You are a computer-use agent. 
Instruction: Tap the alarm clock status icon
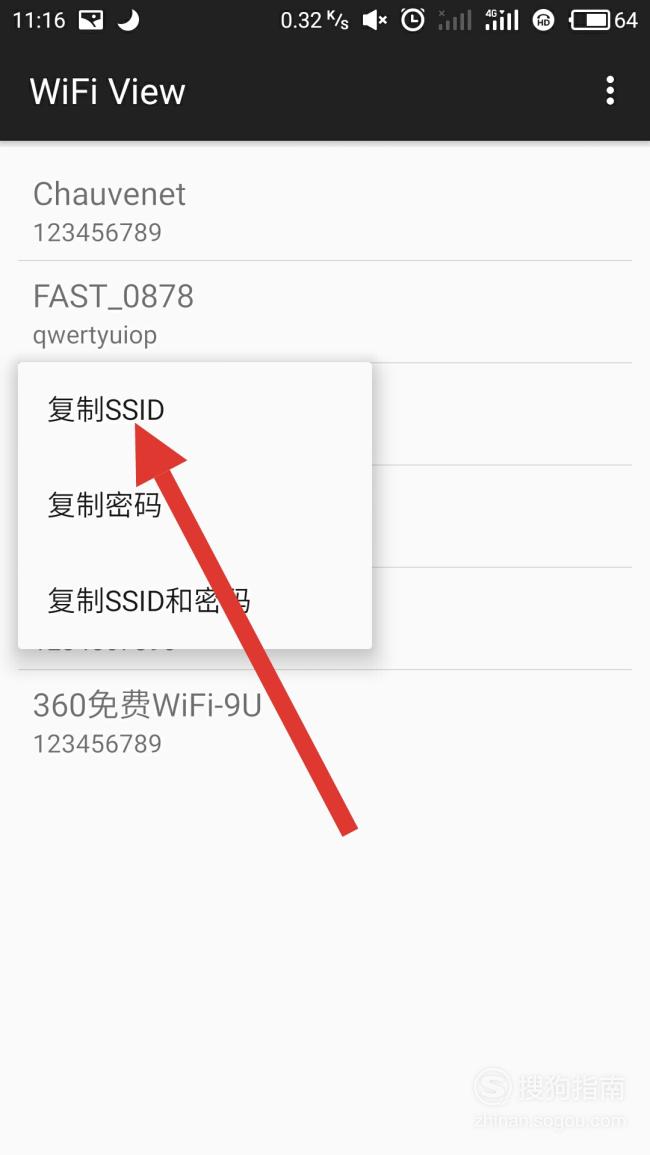(x=413, y=20)
